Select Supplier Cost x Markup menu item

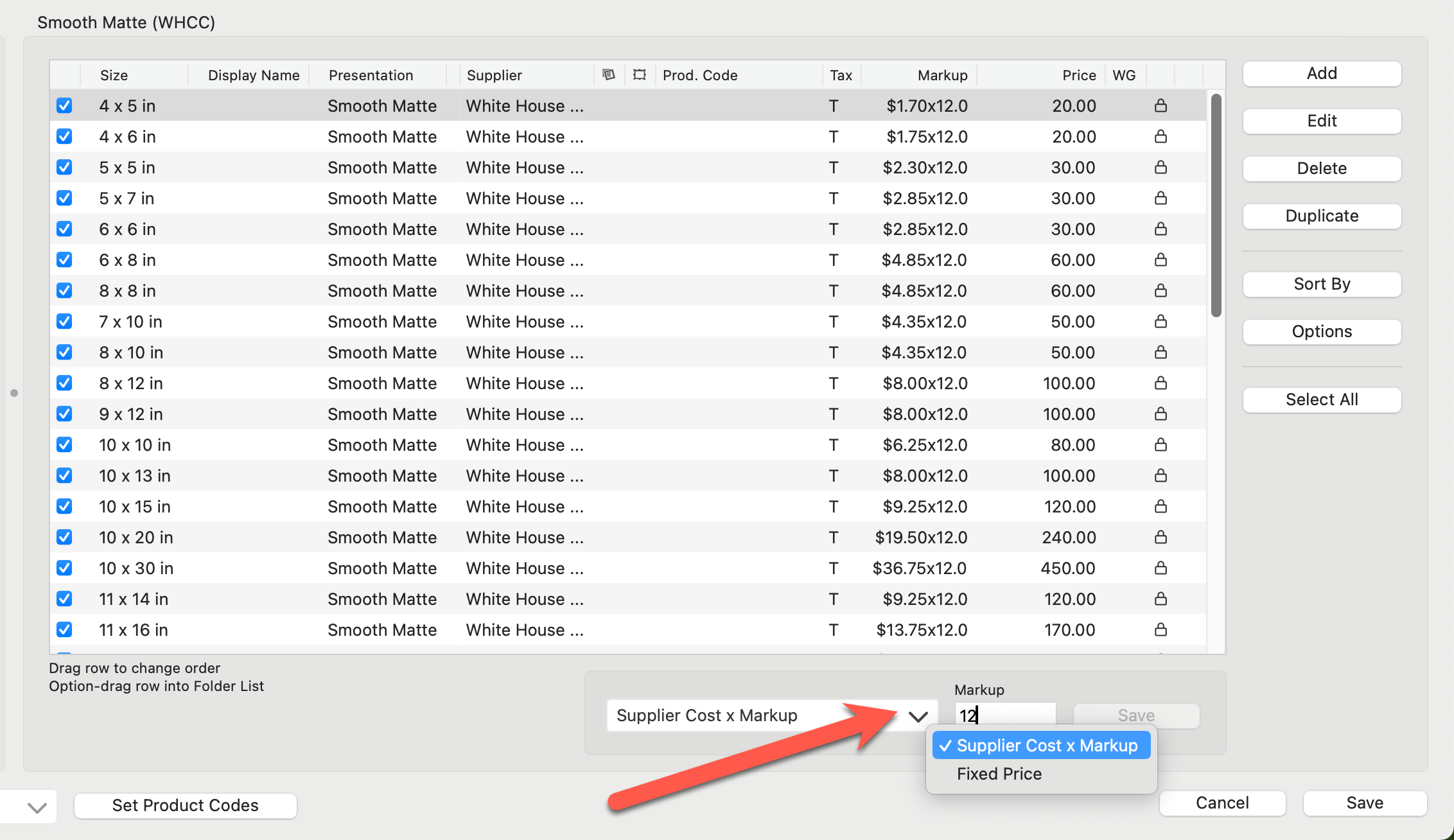(1040, 746)
